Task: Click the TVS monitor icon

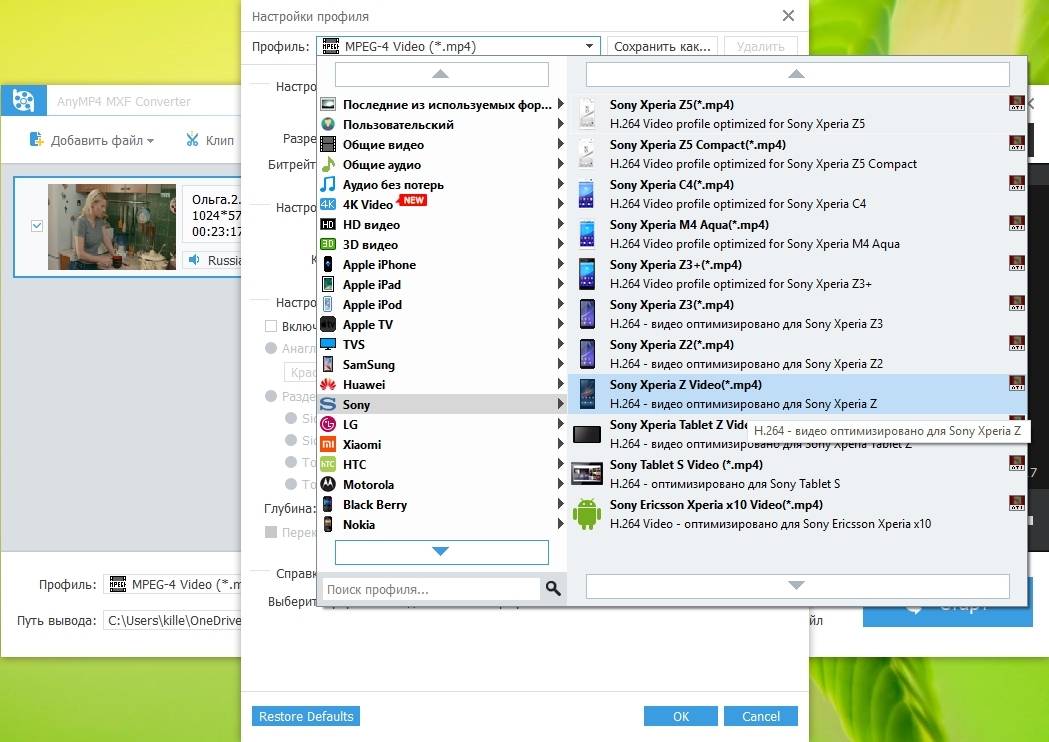Action: [328, 345]
